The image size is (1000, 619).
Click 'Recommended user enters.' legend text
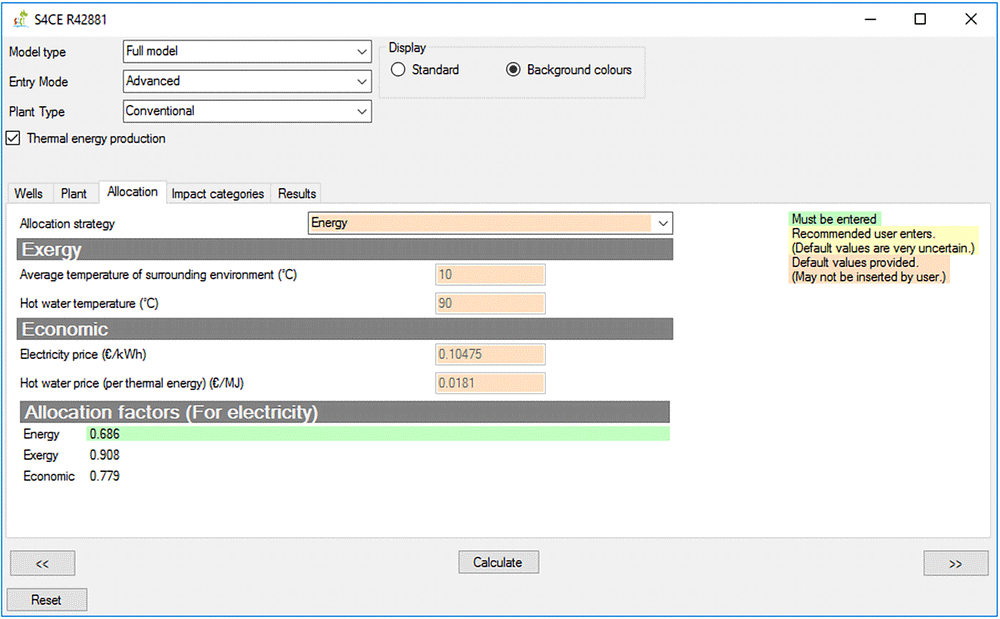tap(863, 234)
